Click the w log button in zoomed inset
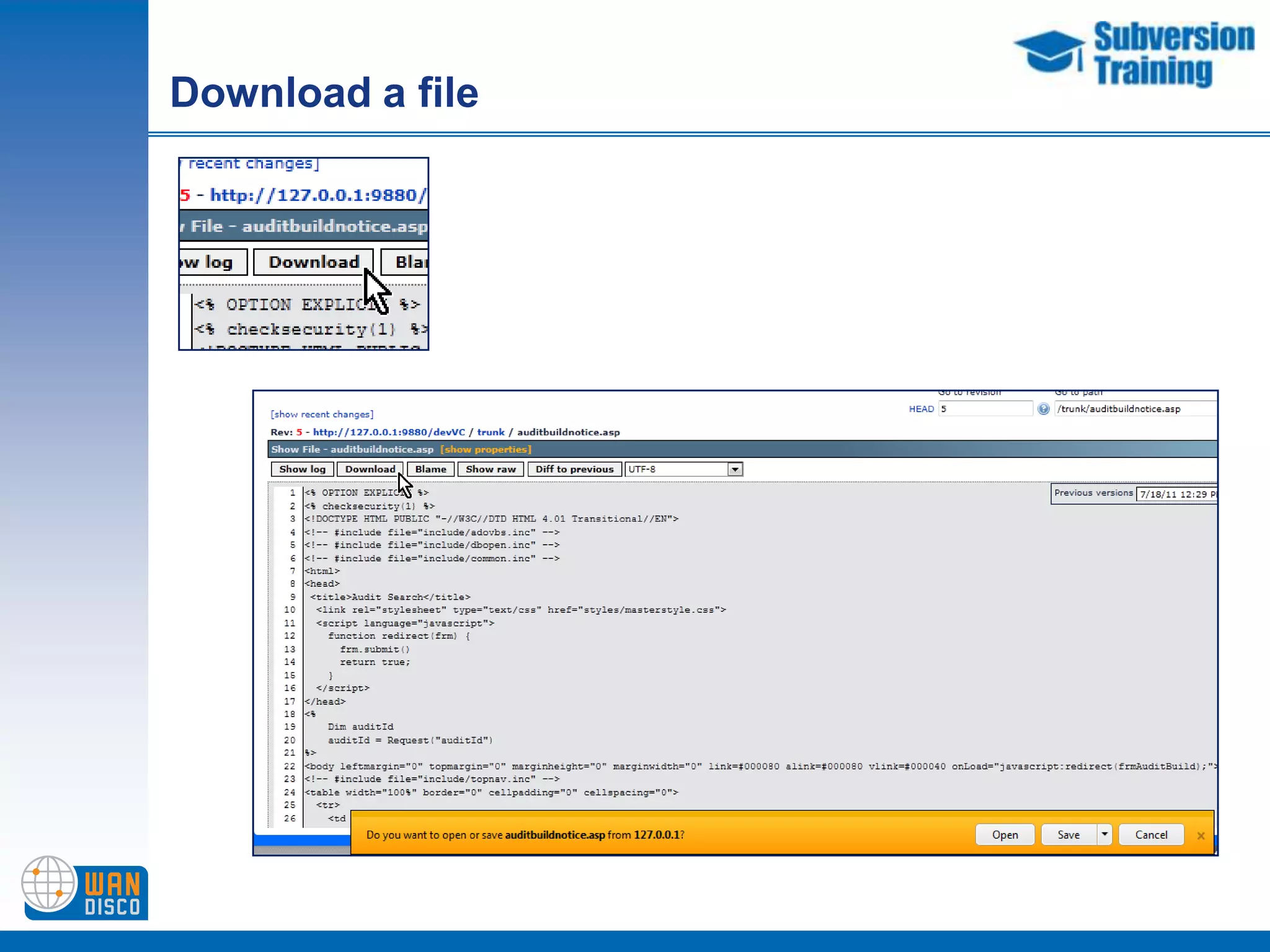The width and height of the screenshot is (1270, 952). pyautogui.click(x=213, y=262)
